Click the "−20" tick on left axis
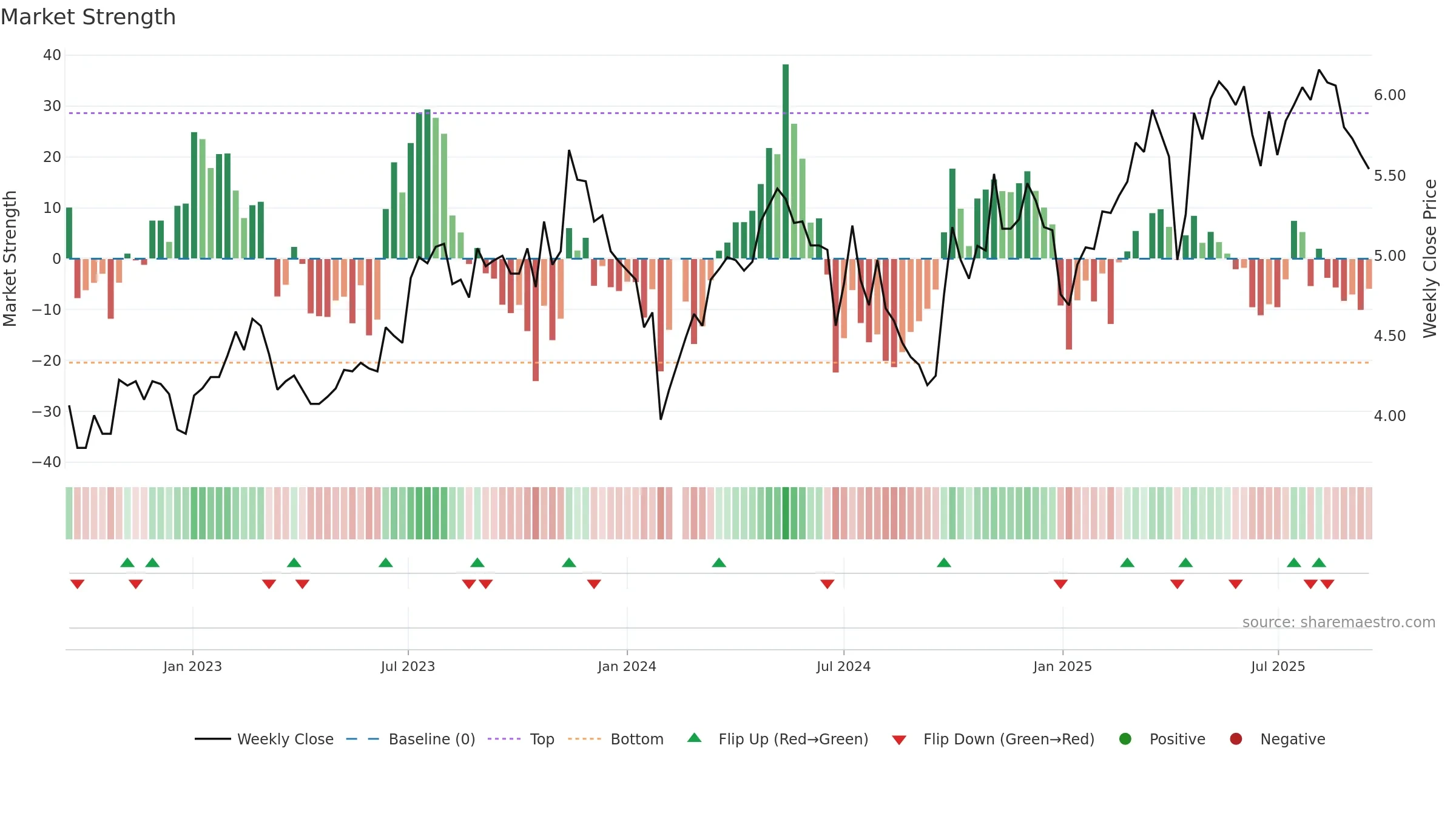The height and width of the screenshot is (819, 1456). pyautogui.click(x=47, y=360)
